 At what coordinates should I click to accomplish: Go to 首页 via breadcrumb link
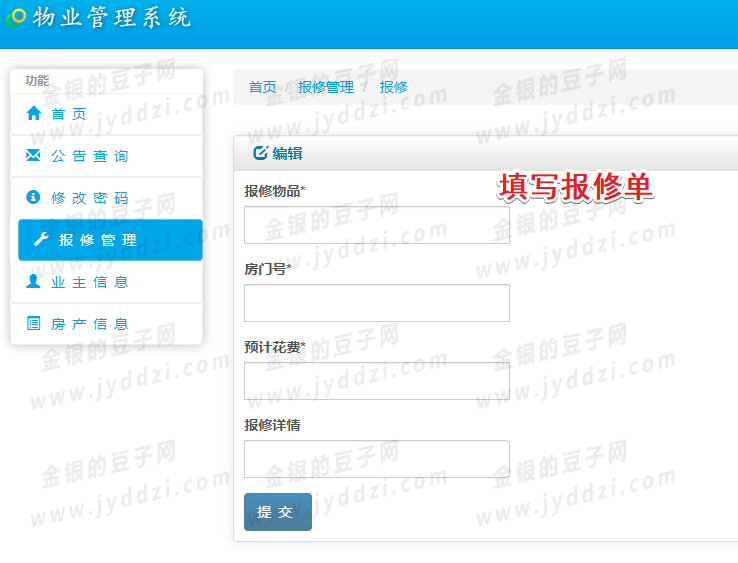[263, 87]
